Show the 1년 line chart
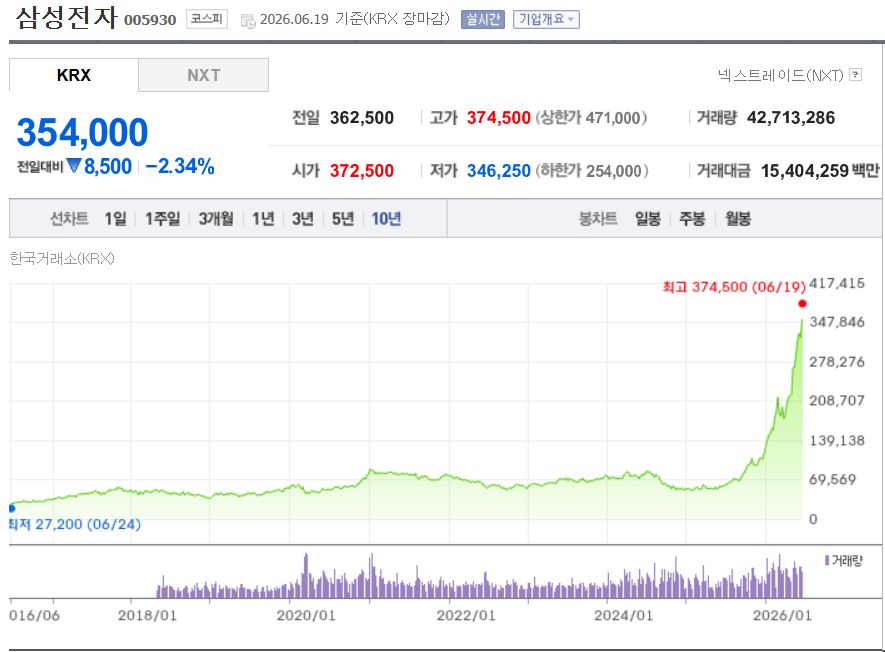The height and width of the screenshot is (652, 885). [263, 218]
